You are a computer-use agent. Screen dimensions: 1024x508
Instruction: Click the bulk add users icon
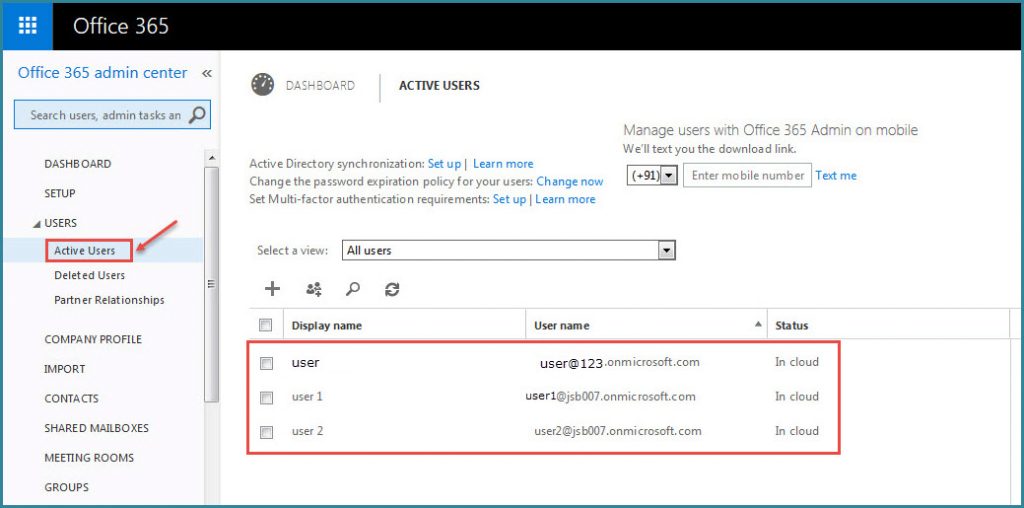[x=313, y=289]
